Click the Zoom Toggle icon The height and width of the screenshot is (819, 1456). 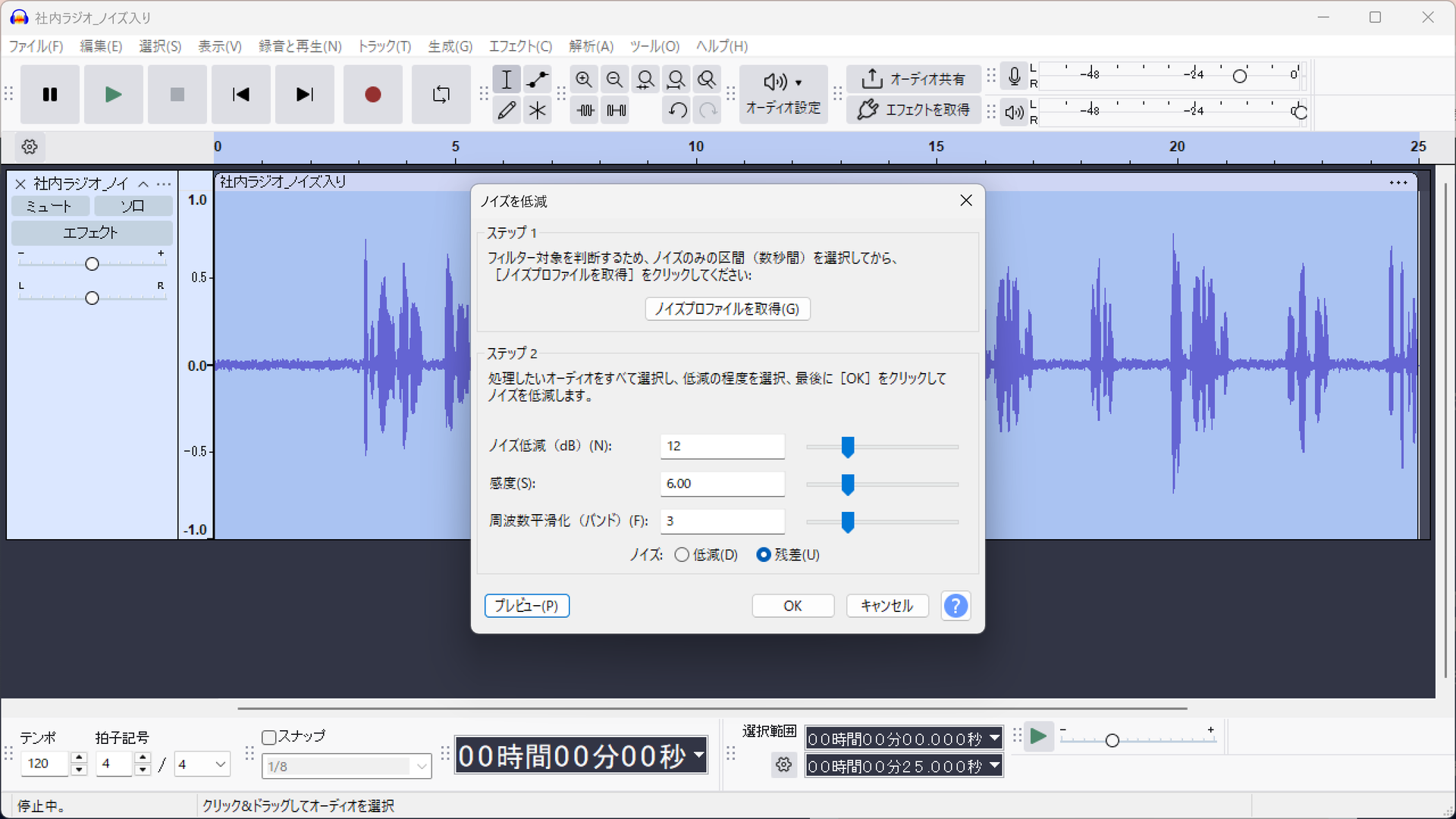[707, 80]
